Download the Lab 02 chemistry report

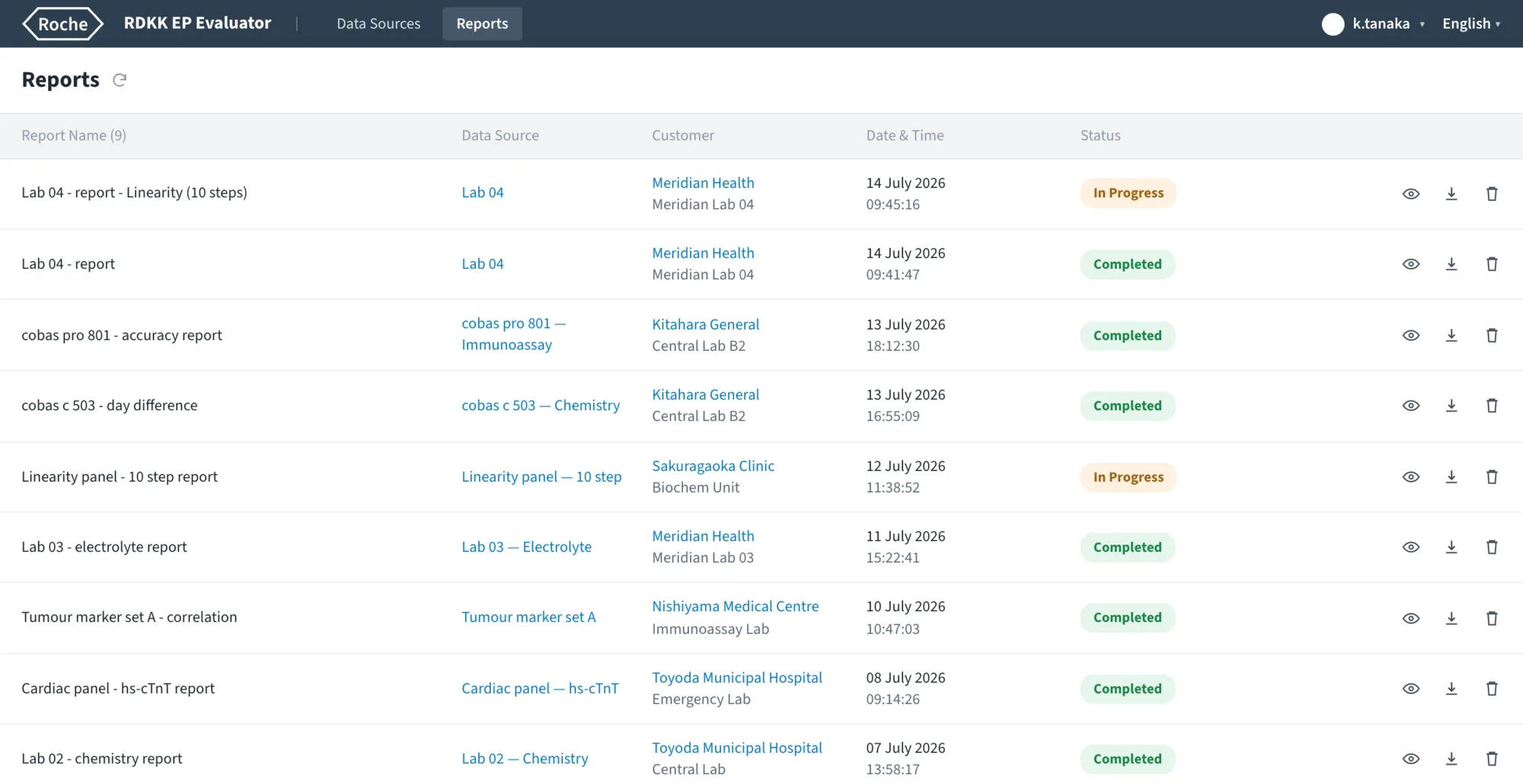(1451, 759)
